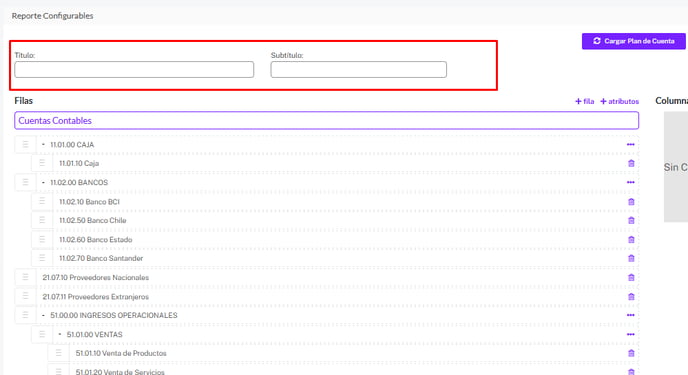Click drag handle of 11.02.50 Banco Chile
The height and width of the screenshot is (375, 688).
click(x=42, y=220)
